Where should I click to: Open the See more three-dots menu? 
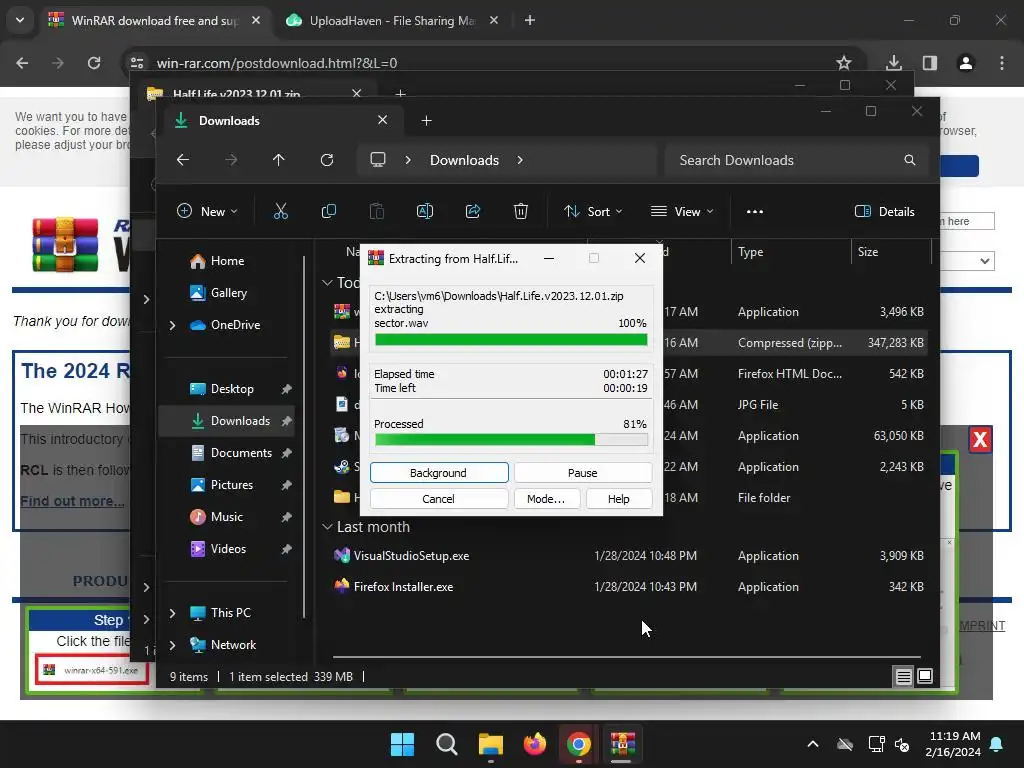[x=755, y=212]
